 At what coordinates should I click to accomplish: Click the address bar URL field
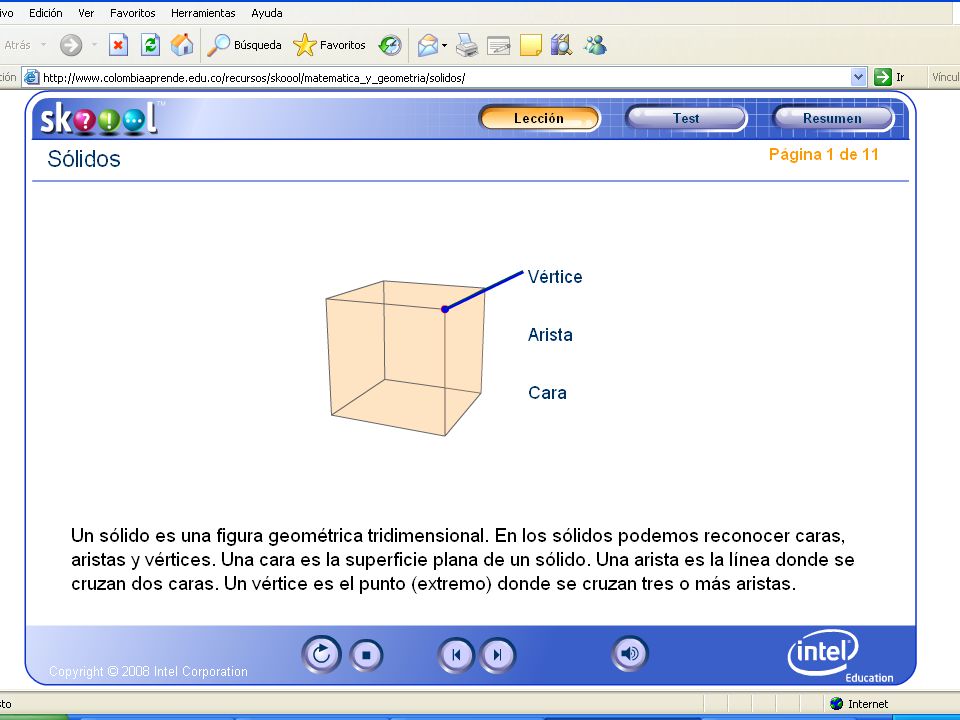[445, 78]
